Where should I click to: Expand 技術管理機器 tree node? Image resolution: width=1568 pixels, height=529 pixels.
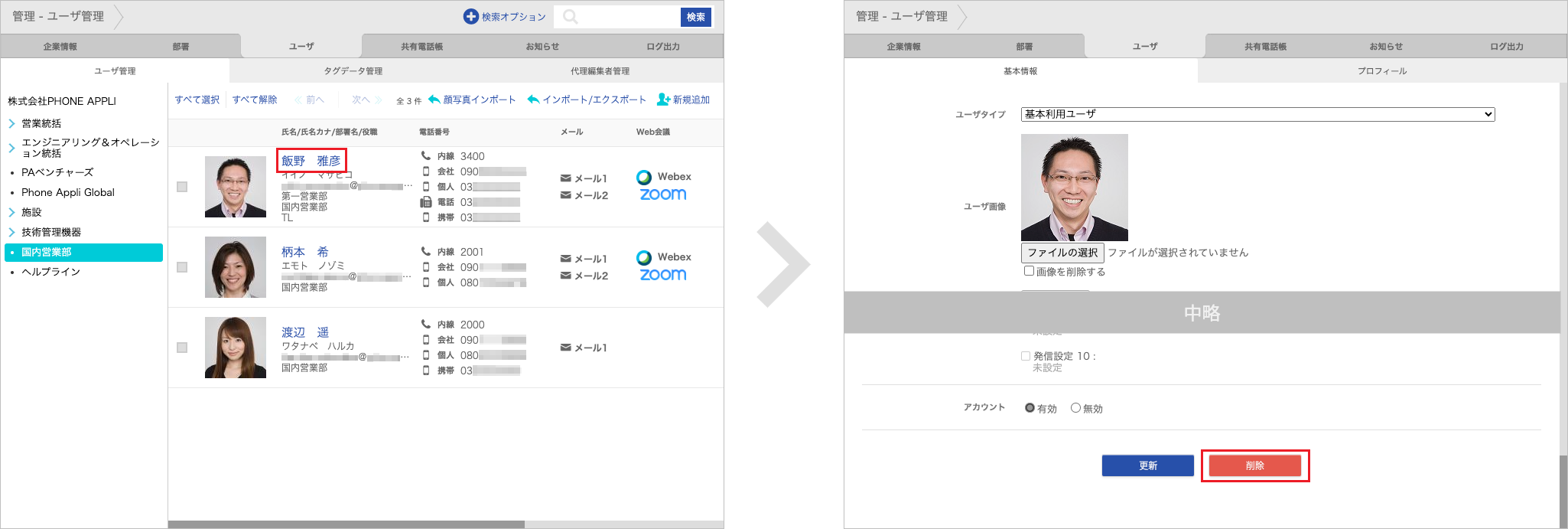(11, 232)
